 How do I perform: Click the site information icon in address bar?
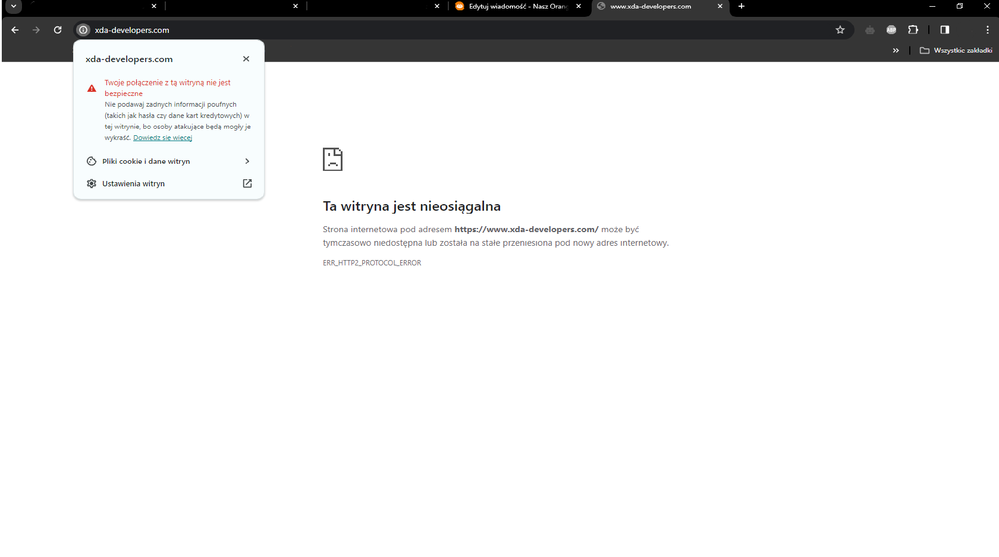click(83, 30)
